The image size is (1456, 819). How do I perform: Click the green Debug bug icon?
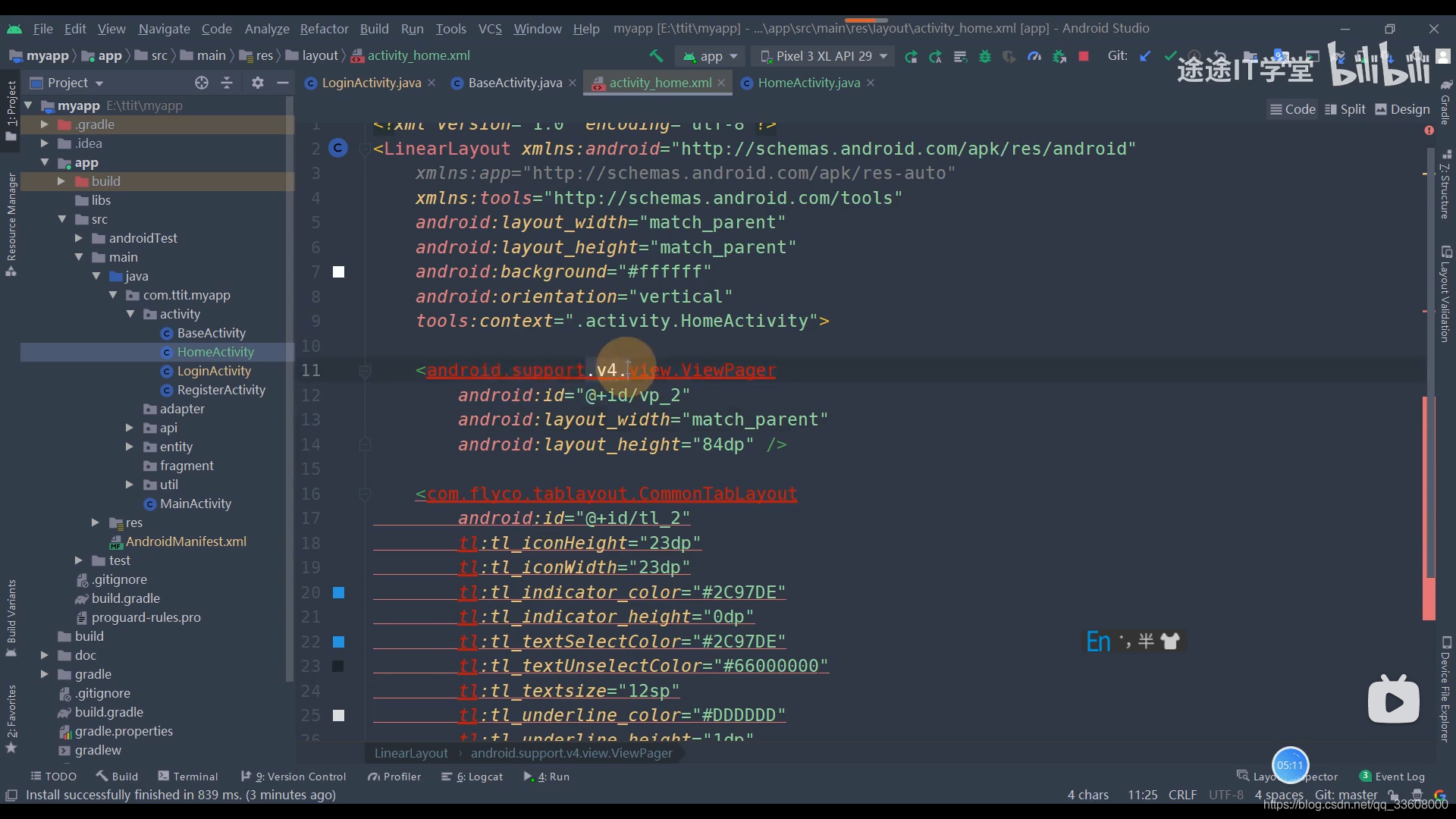click(x=985, y=56)
